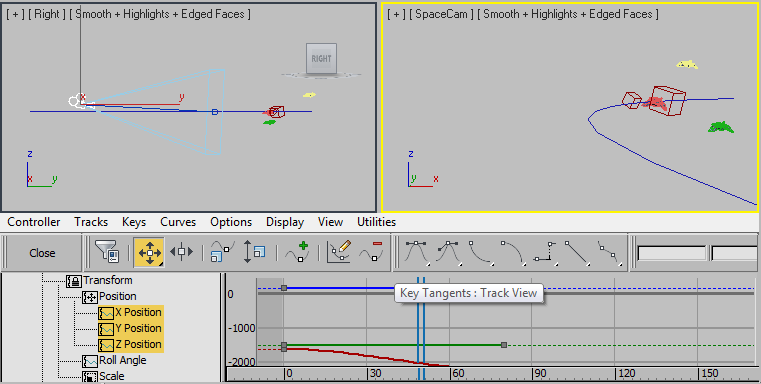
Task: Open the SpaceCam viewport label menu
Action: click(x=442, y=14)
